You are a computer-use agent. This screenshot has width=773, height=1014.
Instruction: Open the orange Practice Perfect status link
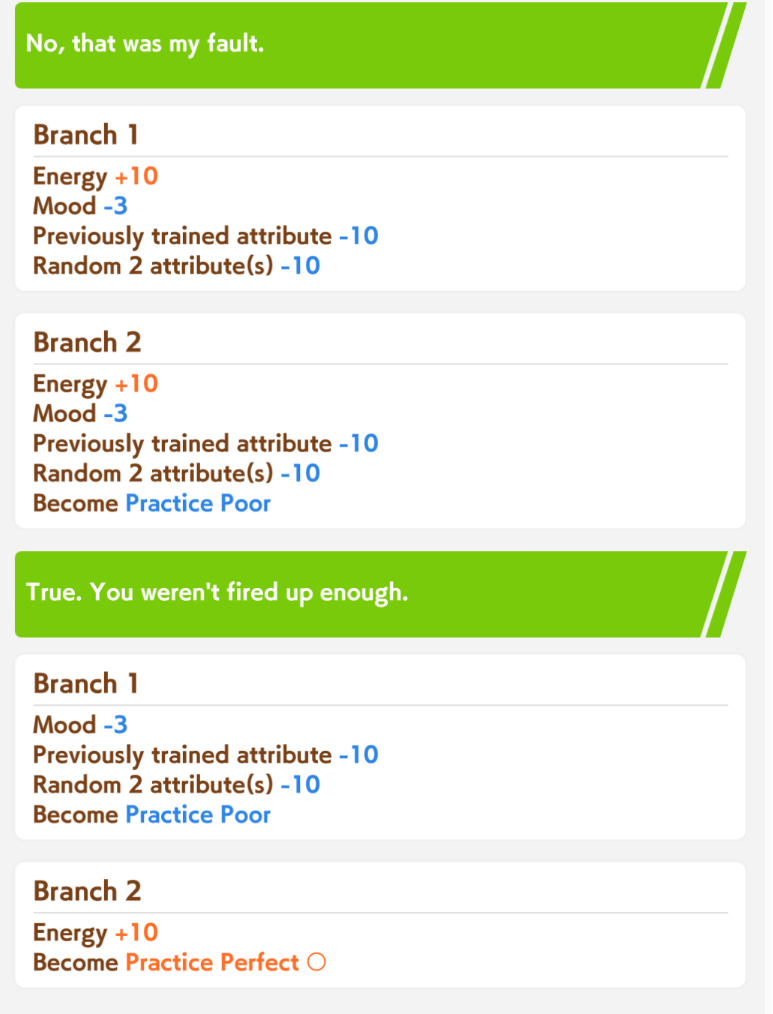pos(212,963)
